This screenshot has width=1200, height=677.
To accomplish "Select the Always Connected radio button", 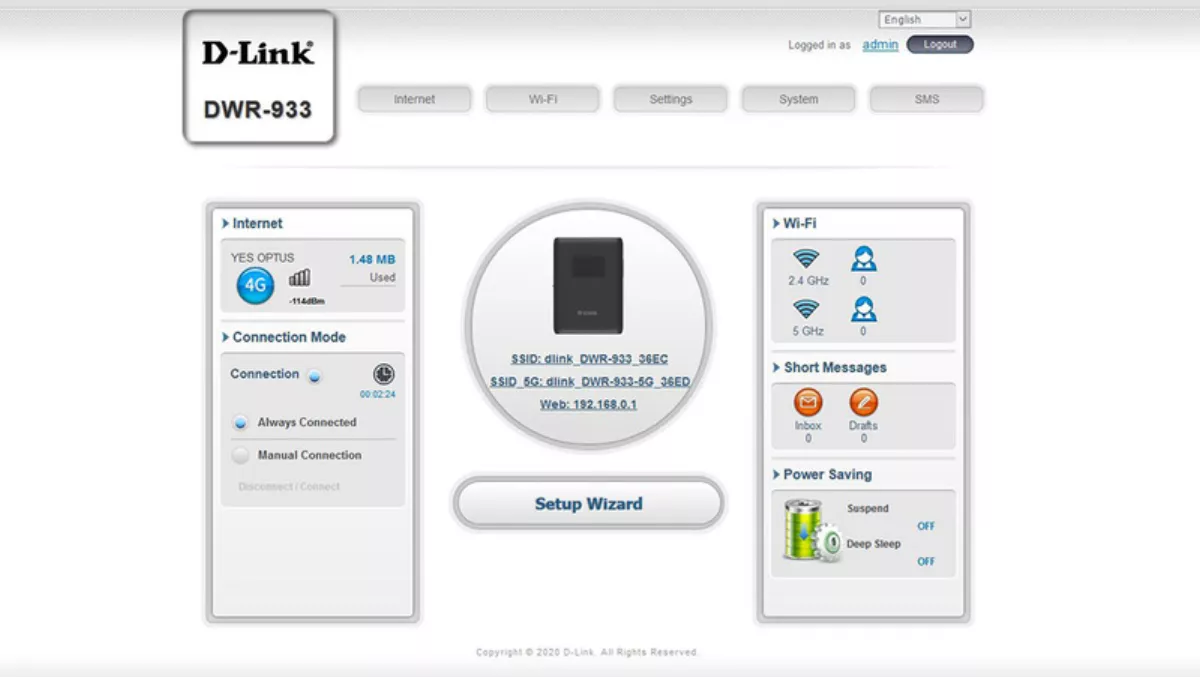I will pos(240,423).
